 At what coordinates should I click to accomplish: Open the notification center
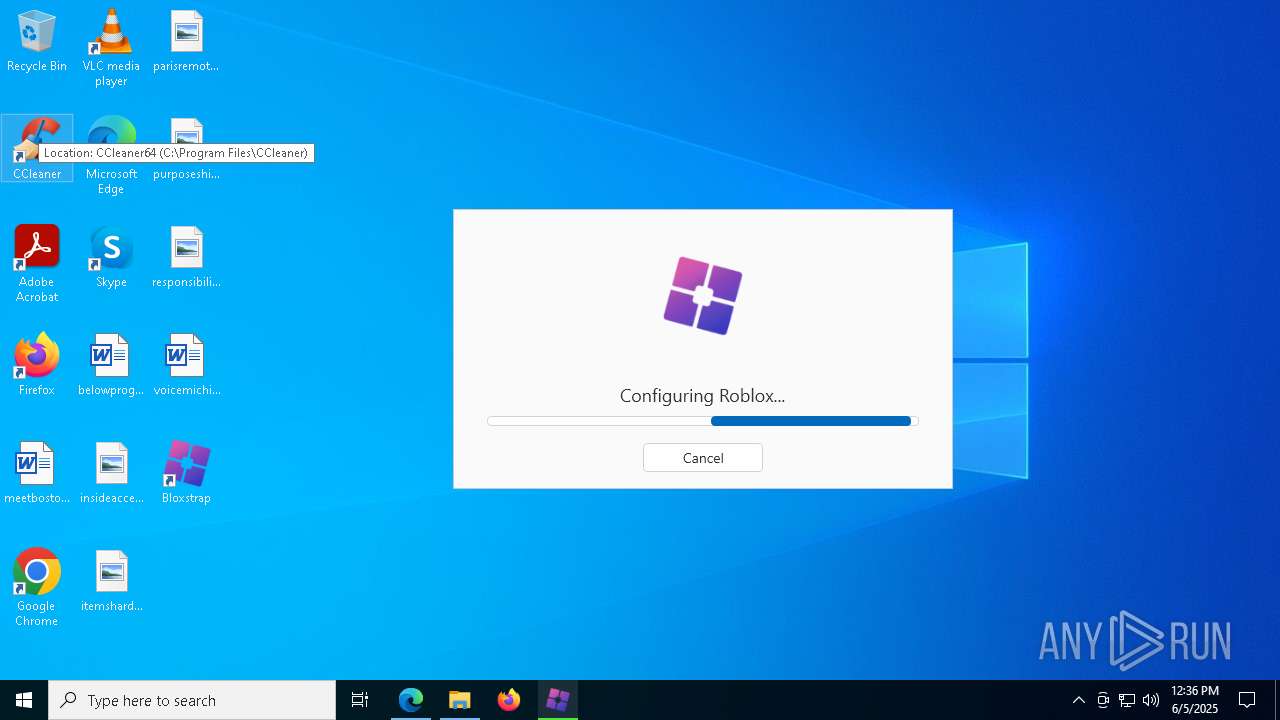(1247, 700)
